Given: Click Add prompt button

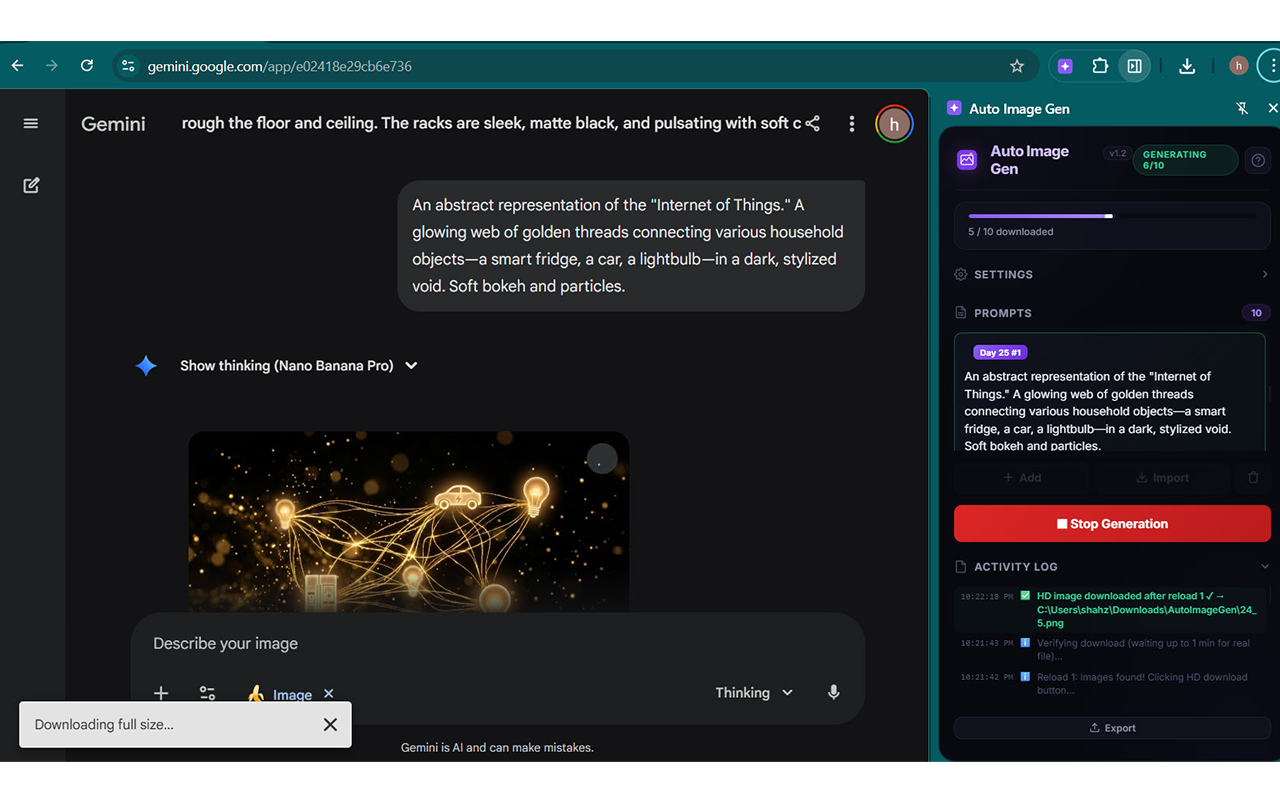Looking at the screenshot, I should [x=1022, y=478].
